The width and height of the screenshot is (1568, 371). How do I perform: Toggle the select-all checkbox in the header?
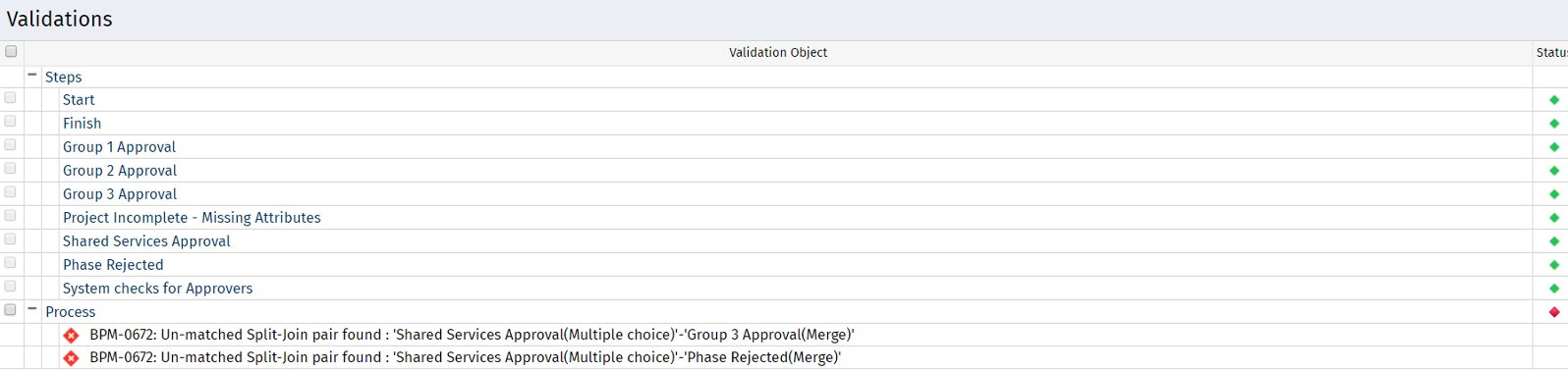coord(11,52)
